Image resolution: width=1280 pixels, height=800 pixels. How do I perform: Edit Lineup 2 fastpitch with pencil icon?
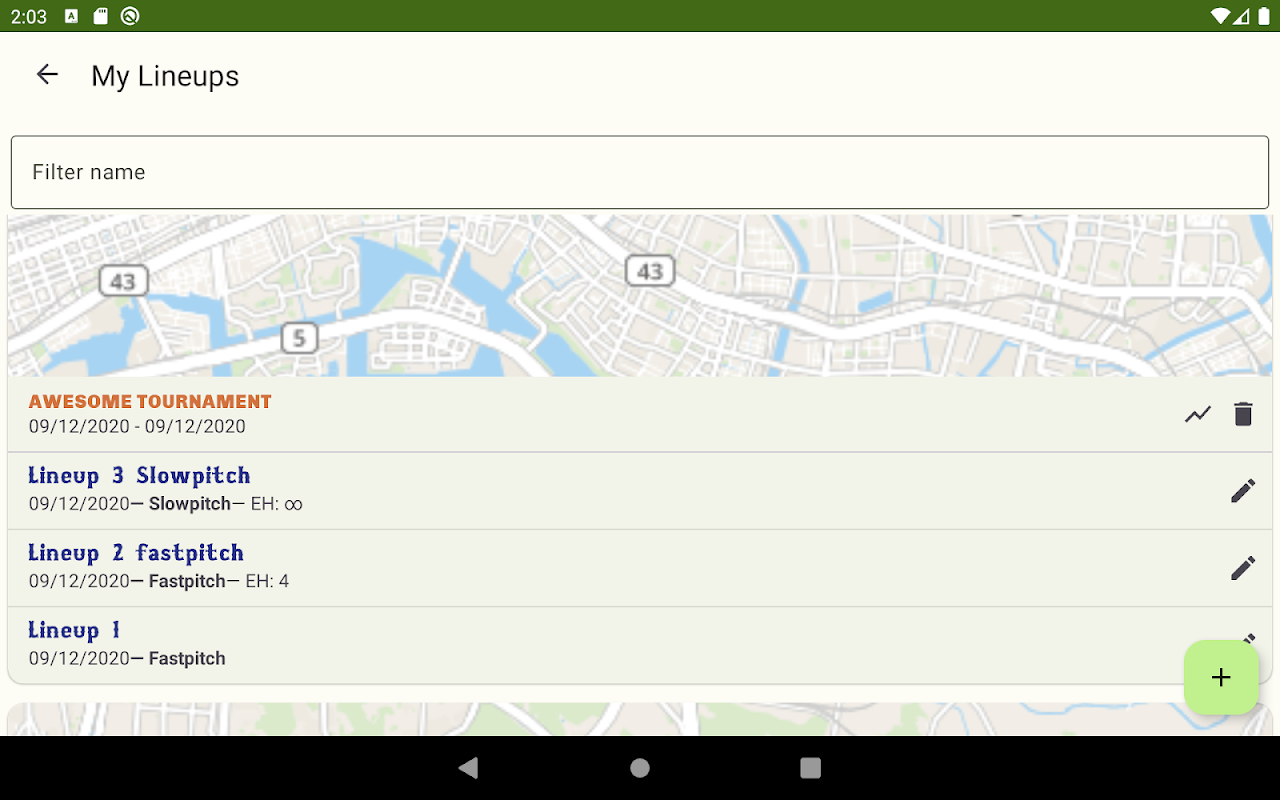click(x=1243, y=568)
